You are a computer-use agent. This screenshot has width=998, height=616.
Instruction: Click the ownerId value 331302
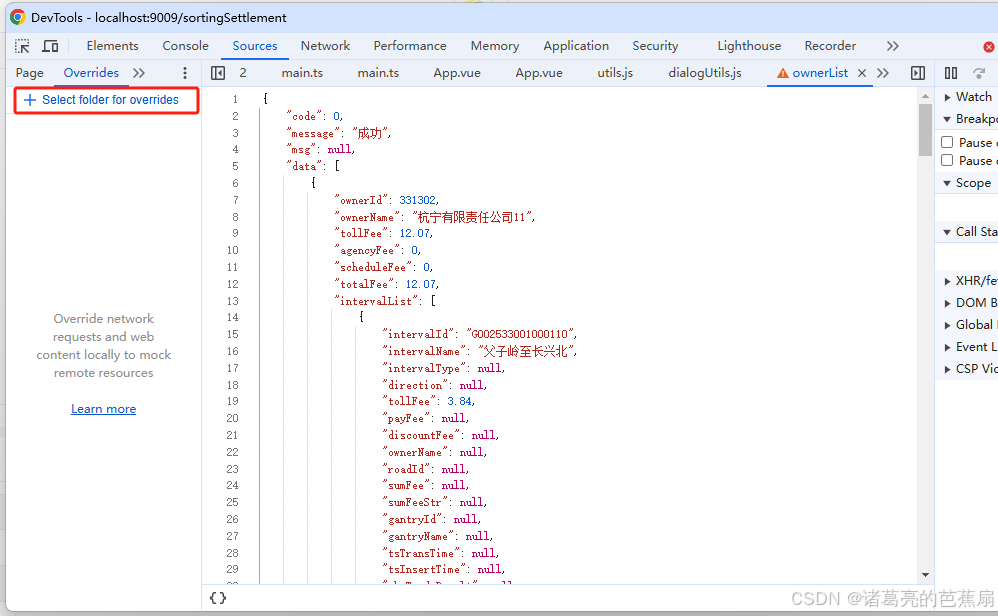tap(418, 200)
